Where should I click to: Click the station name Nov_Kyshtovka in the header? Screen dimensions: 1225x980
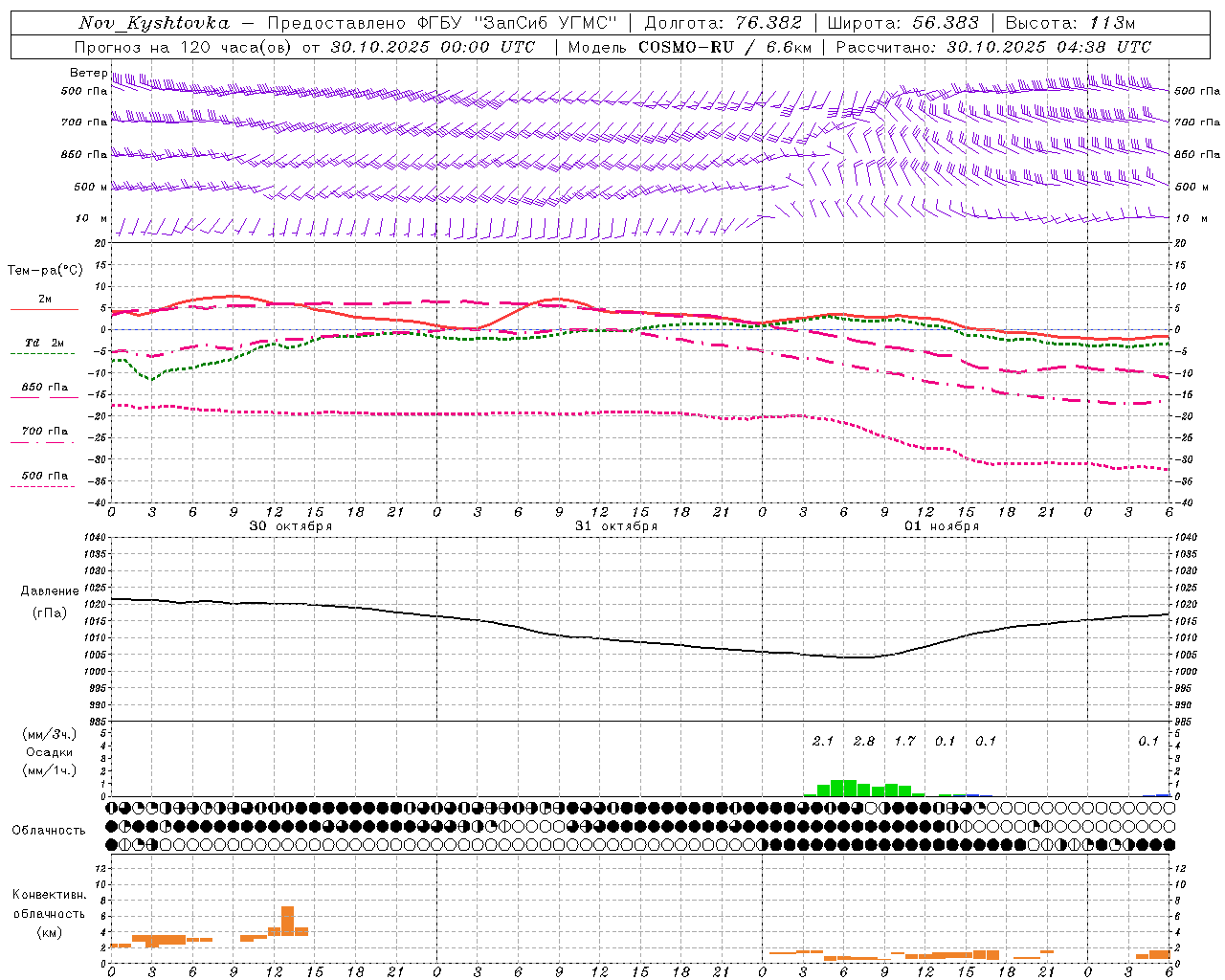pyautogui.click(x=154, y=23)
